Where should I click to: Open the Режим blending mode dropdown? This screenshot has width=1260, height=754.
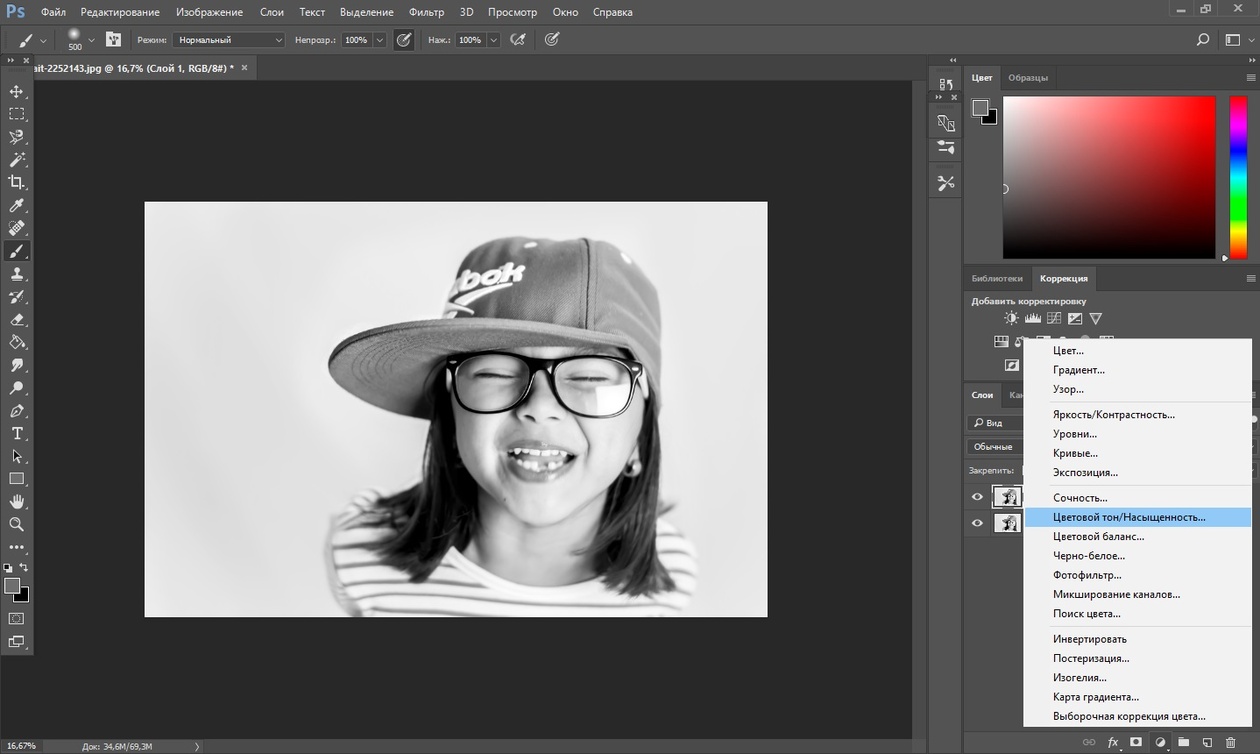229,40
